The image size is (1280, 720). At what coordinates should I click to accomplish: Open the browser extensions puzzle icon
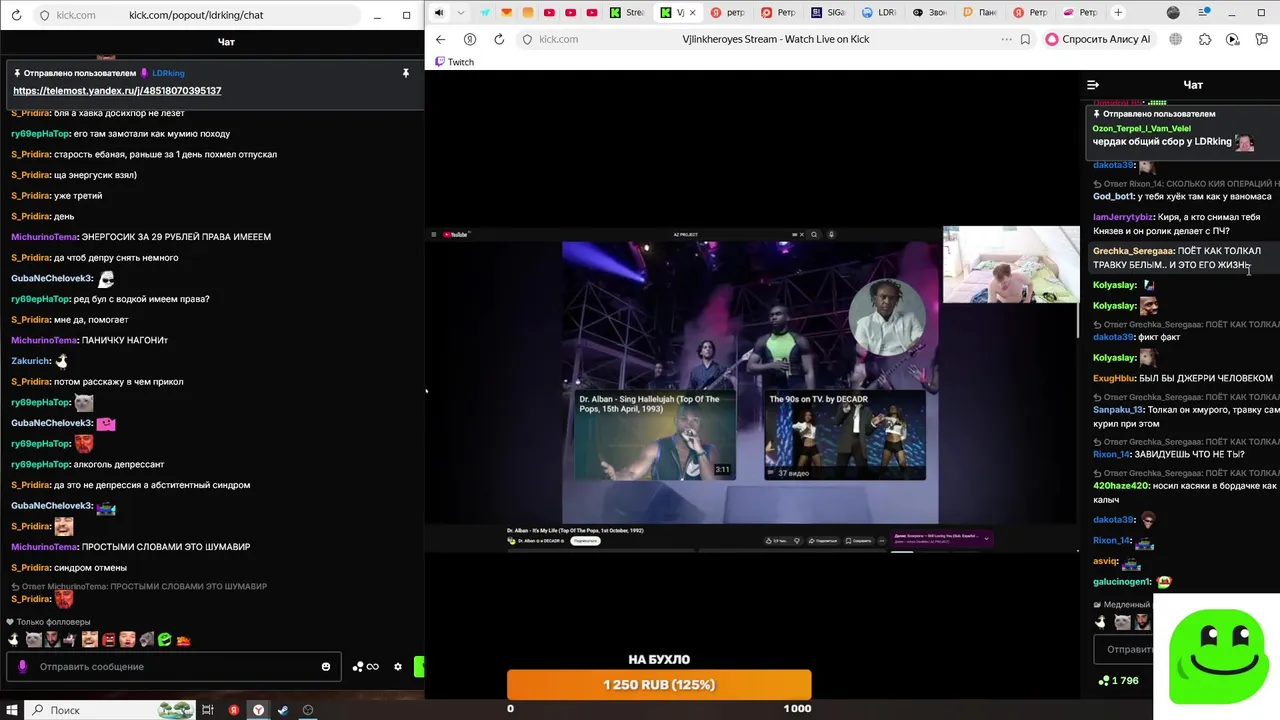coord(1204,39)
